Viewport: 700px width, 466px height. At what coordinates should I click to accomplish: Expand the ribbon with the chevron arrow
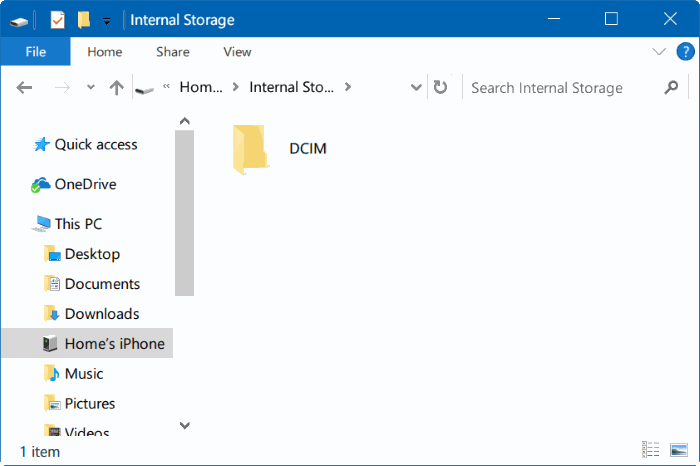[x=658, y=51]
